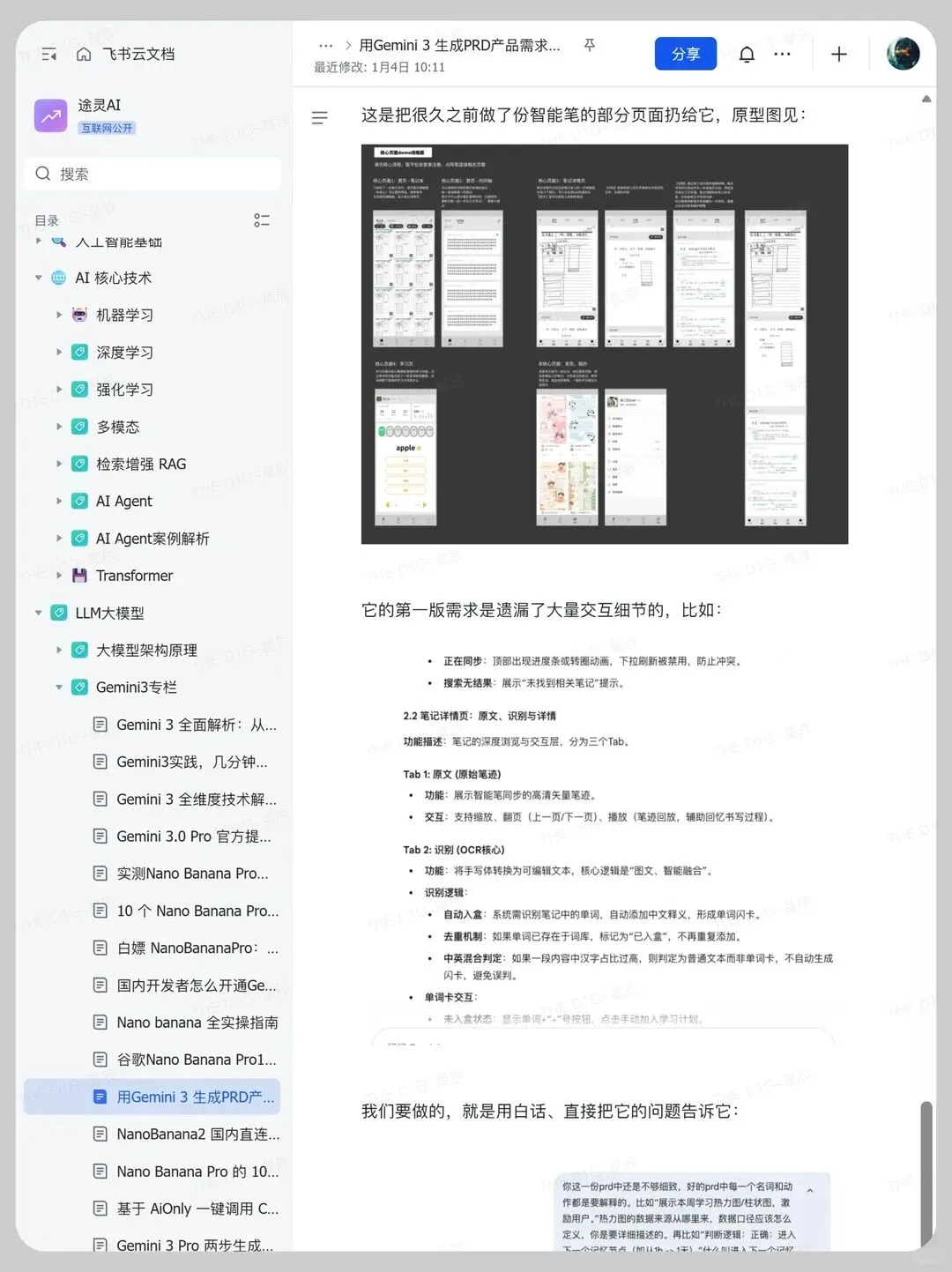
Task: Expand the 多模态 tree node
Action: pyautogui.click(x=59, y=427)
